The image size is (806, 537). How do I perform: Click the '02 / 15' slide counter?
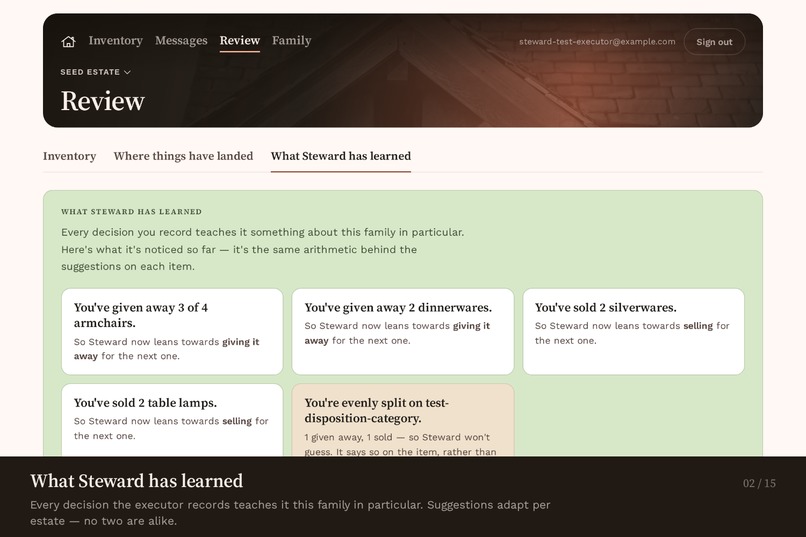coord(759,483)
